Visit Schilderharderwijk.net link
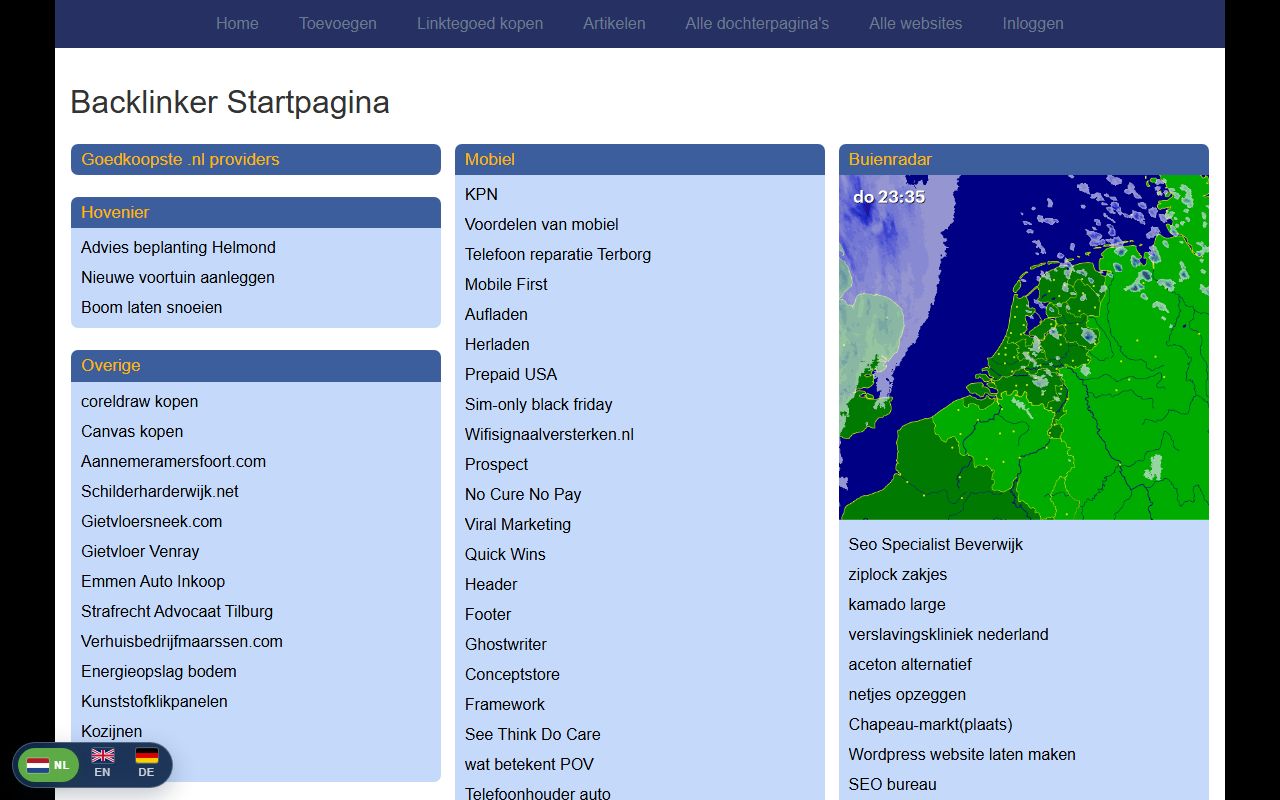Screen dimensions: 1280x800 click(x=160, y=491)
